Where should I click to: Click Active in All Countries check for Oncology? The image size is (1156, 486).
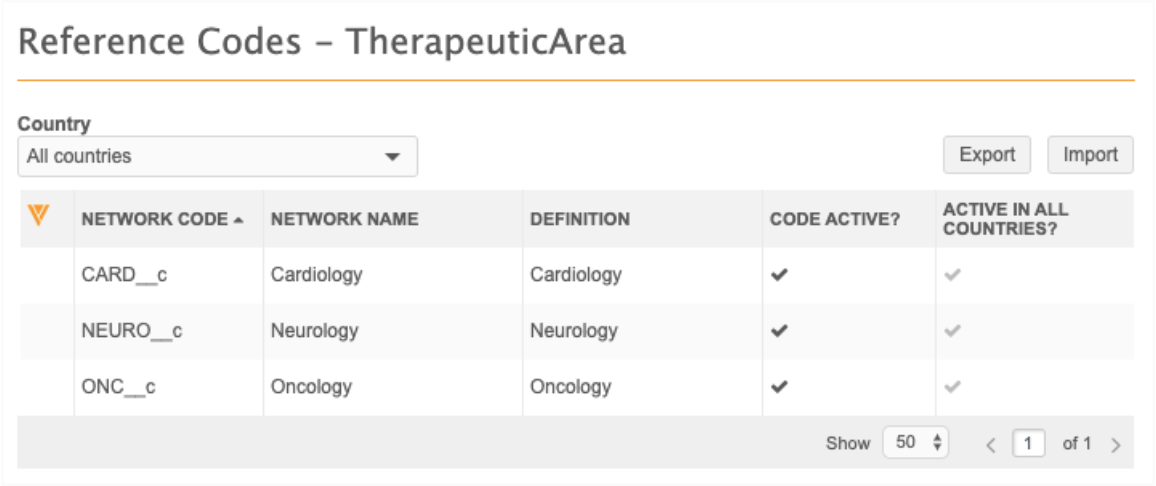pos(952,387)
